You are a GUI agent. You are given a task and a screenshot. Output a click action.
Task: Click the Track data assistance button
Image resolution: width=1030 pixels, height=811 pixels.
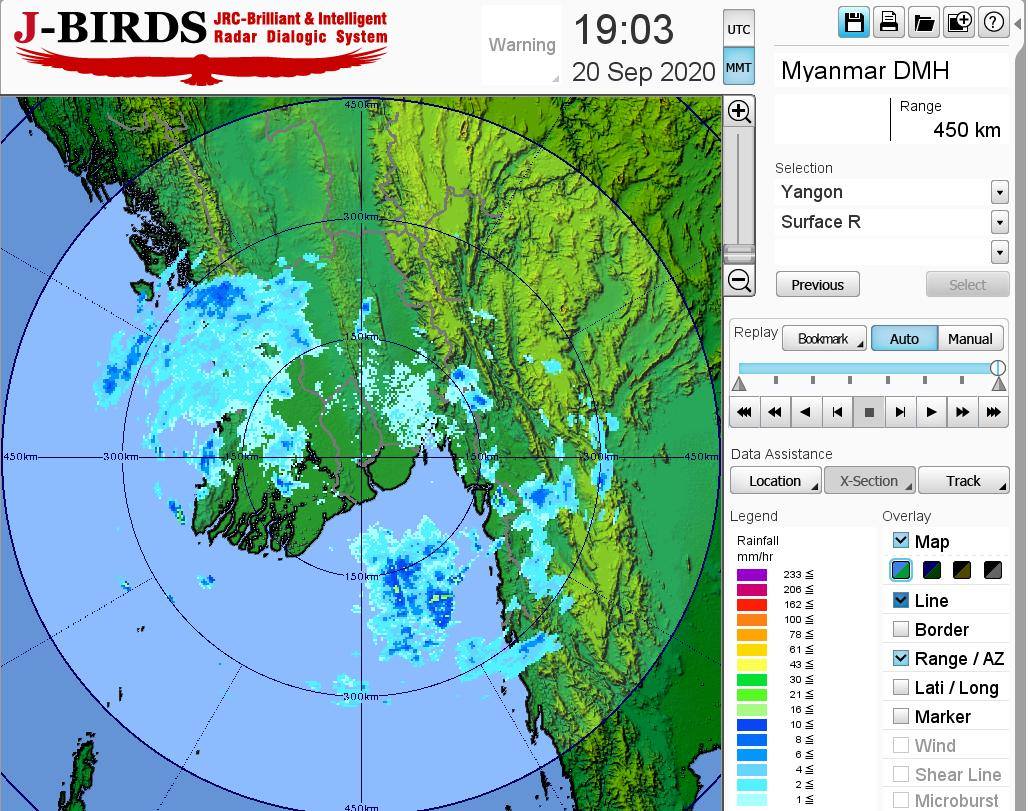(963, 481)
